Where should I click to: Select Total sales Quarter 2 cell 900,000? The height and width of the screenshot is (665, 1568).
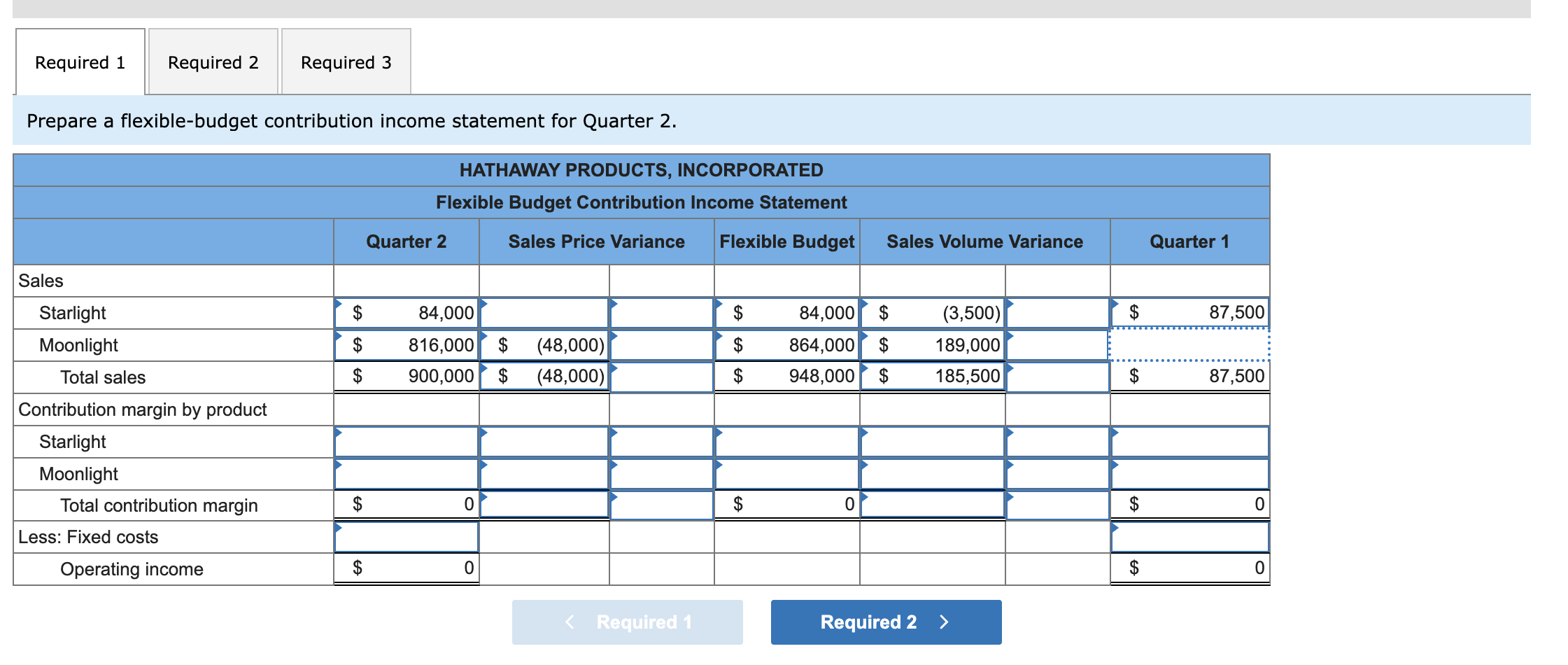coord(407,377)
